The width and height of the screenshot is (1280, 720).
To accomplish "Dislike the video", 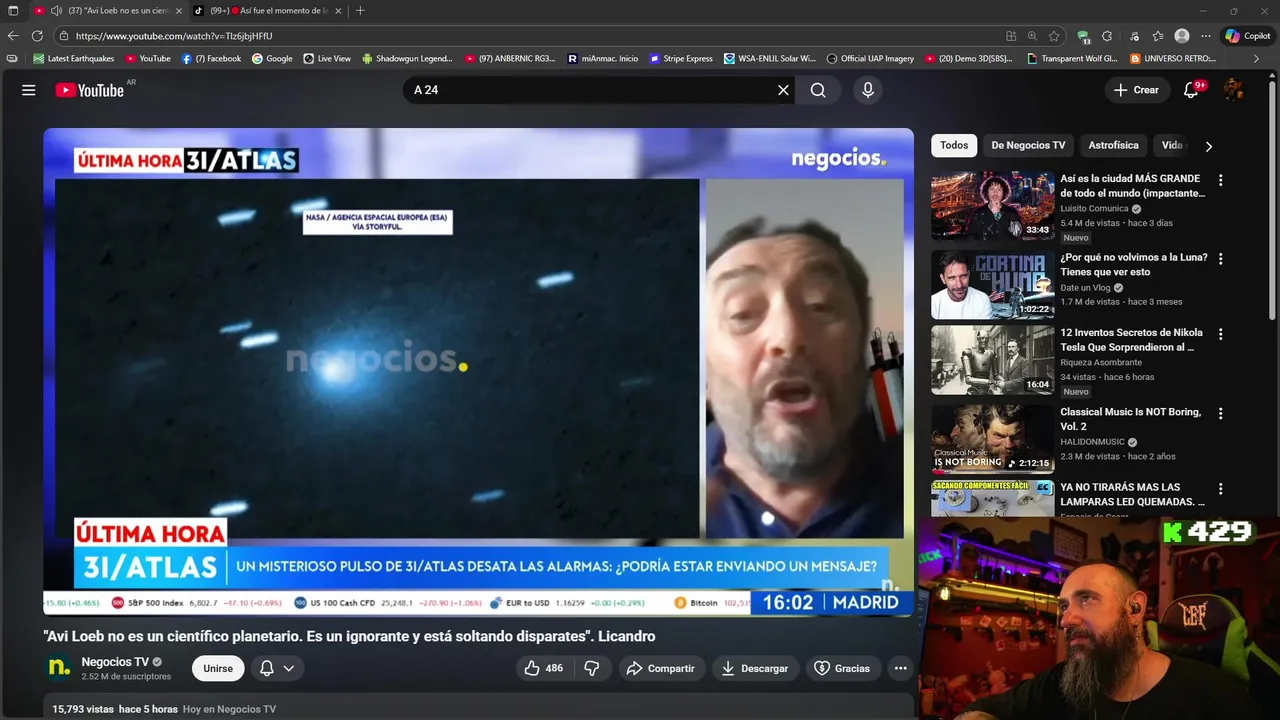I will (x=592, y=668).
